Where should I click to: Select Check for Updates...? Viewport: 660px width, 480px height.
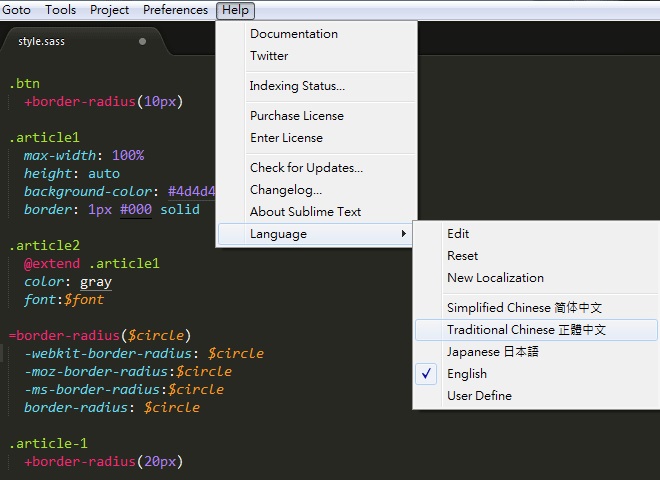tap(316, 168)
